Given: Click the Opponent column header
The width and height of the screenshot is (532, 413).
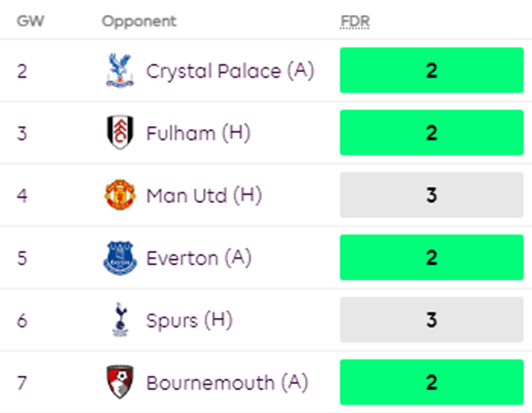Looking at the screenshot, I should click(x=139, y=22).
